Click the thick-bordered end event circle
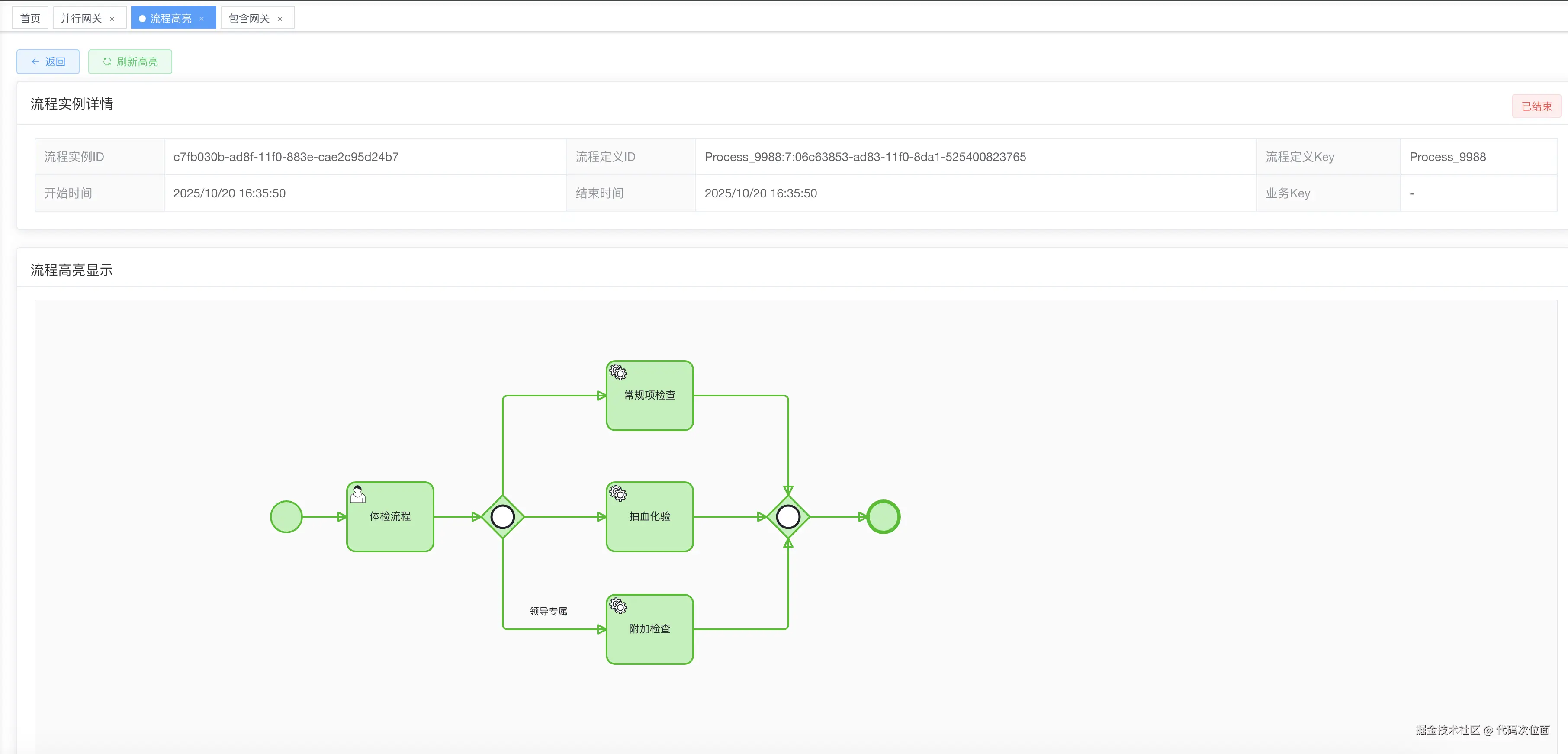The width and height of the screenshot is (1568, 754). pos(883,516)
